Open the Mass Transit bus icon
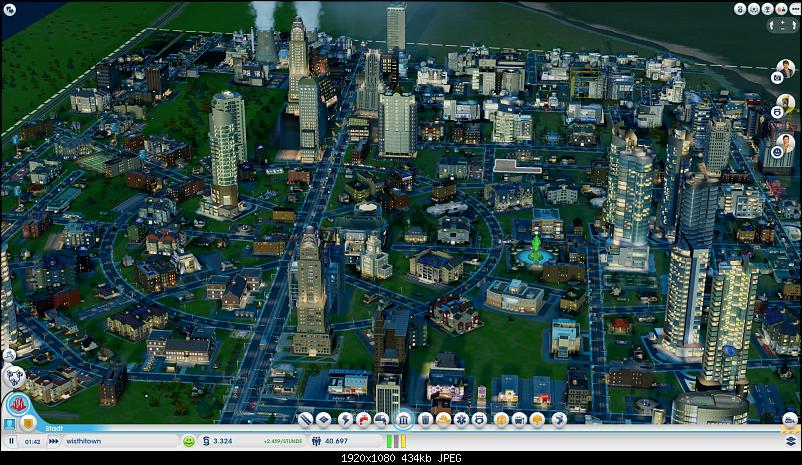802x465 pixels. pyautogui.click(x=519, y=419)
